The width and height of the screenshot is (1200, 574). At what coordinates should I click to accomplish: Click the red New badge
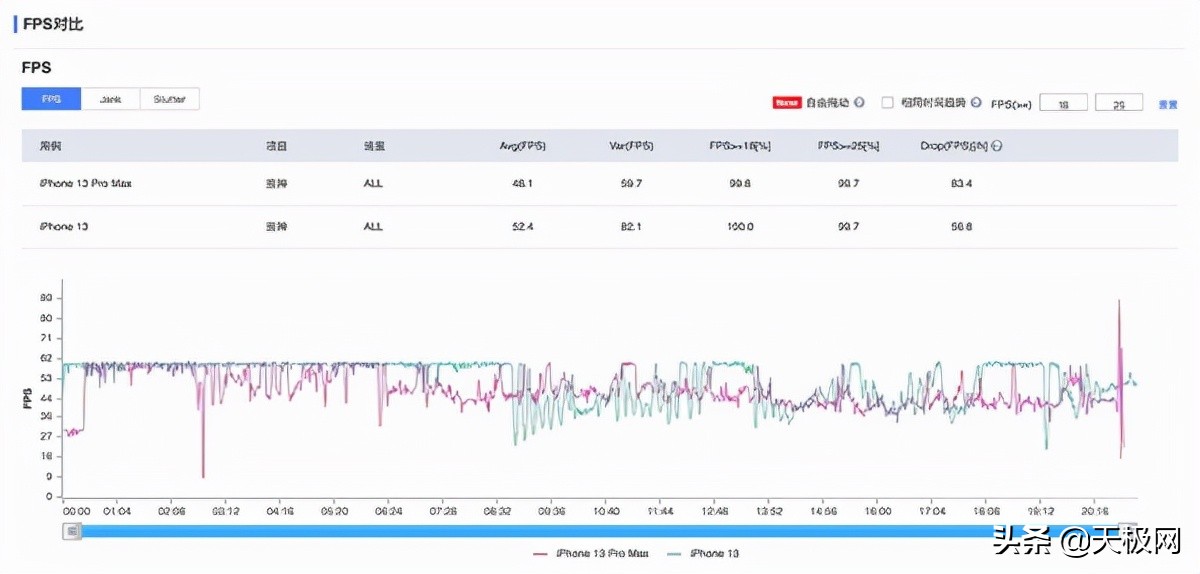787,103
